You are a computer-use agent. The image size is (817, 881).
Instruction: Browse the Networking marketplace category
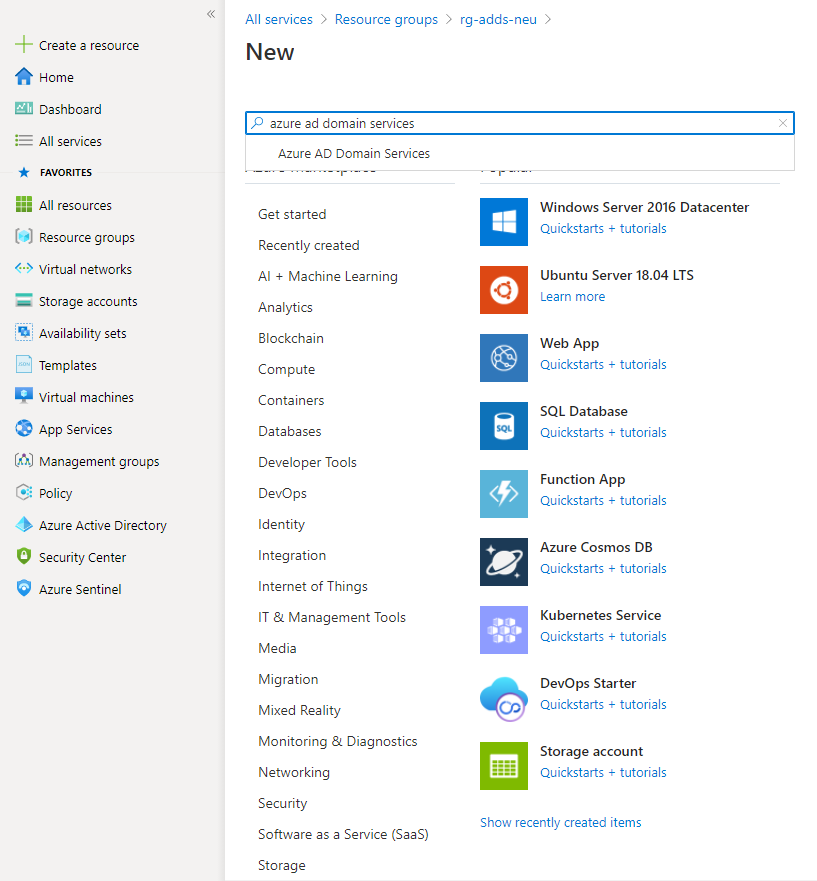tap(293, 772)
